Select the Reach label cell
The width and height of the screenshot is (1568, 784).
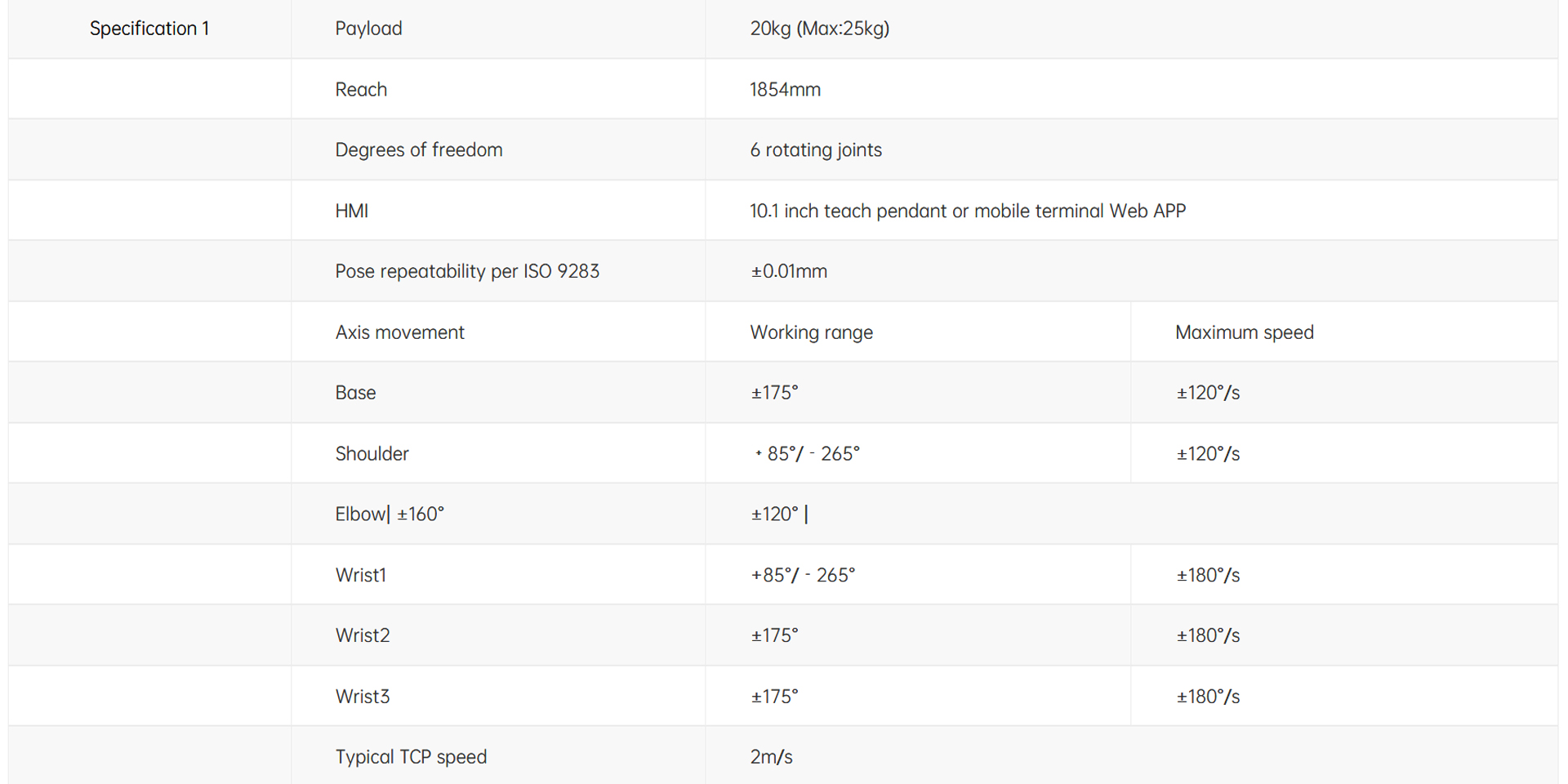point(361,90)
